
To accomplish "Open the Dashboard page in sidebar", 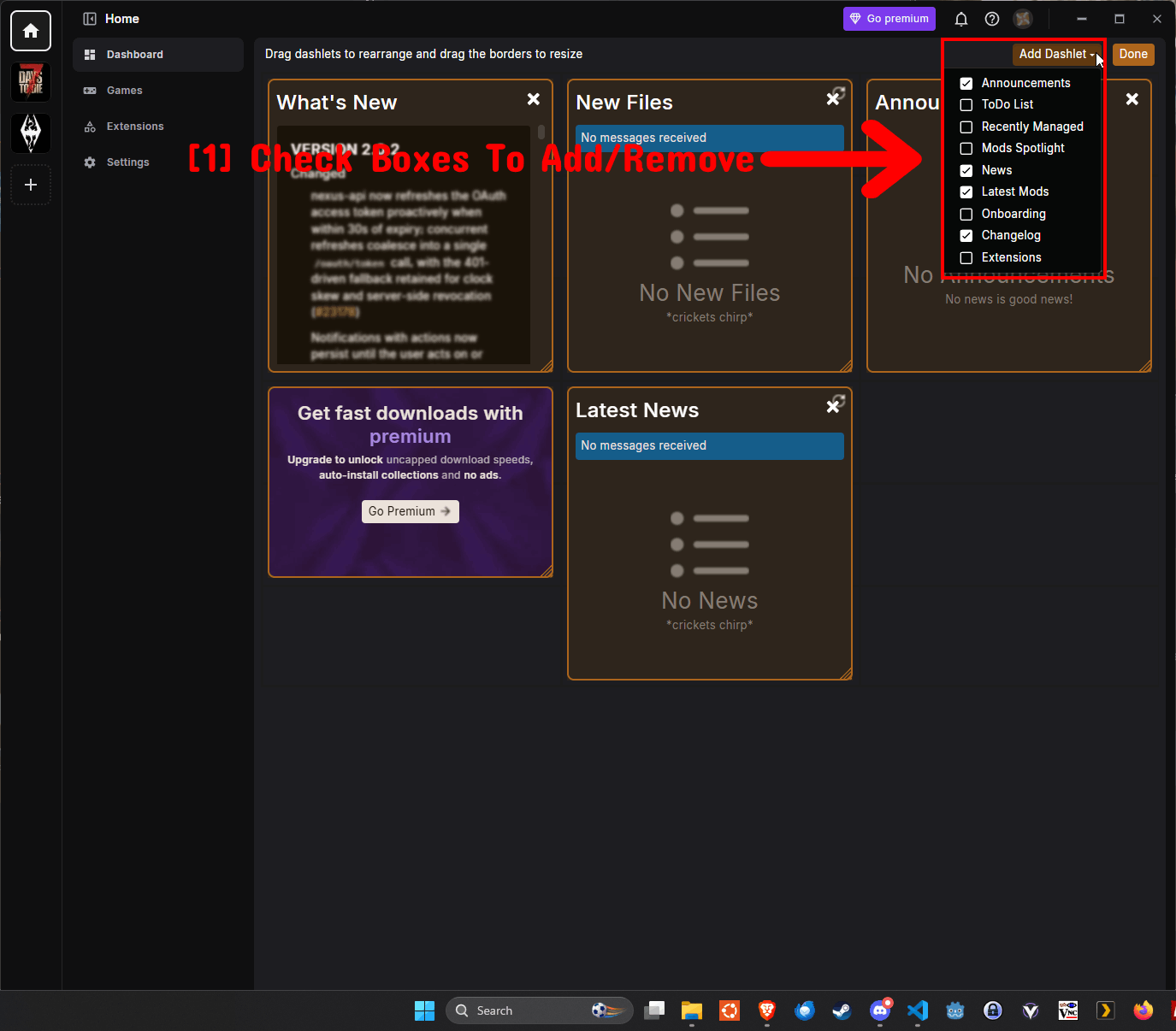I will pyautogui.click(x=158, y=55).
